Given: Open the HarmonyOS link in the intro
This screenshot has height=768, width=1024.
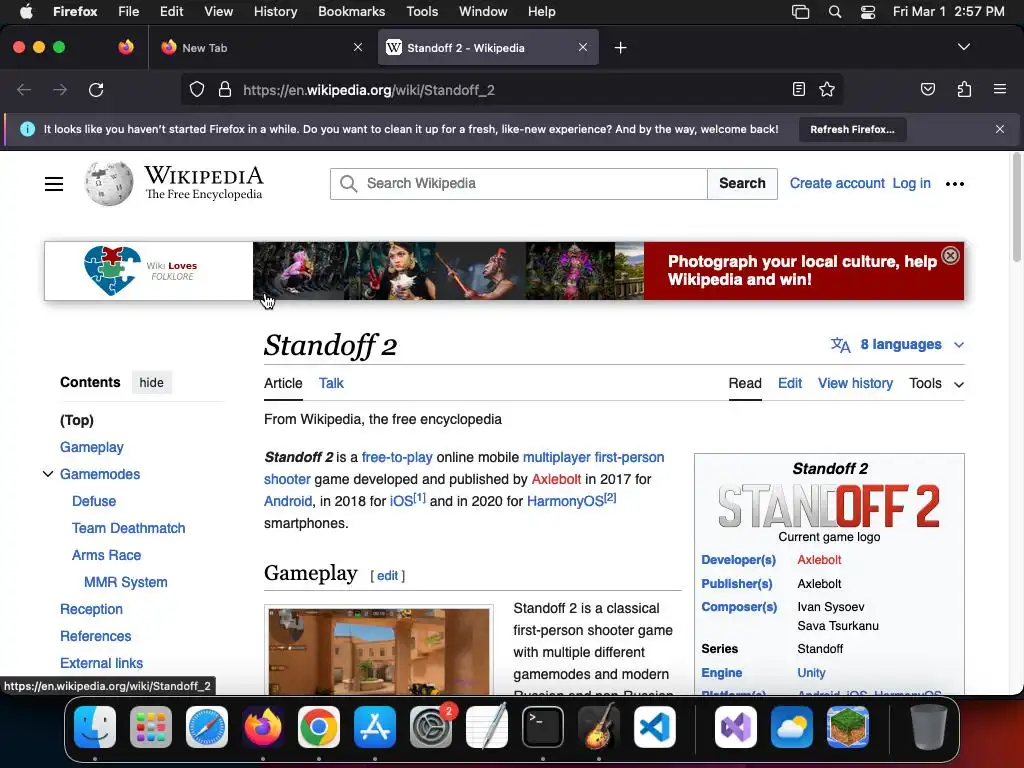Looking at the screenshot, I should (565, 501).
